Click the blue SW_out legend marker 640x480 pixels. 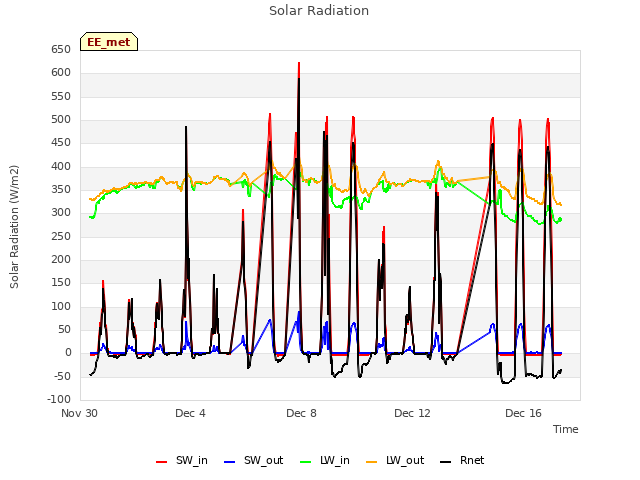pos(230,462)
